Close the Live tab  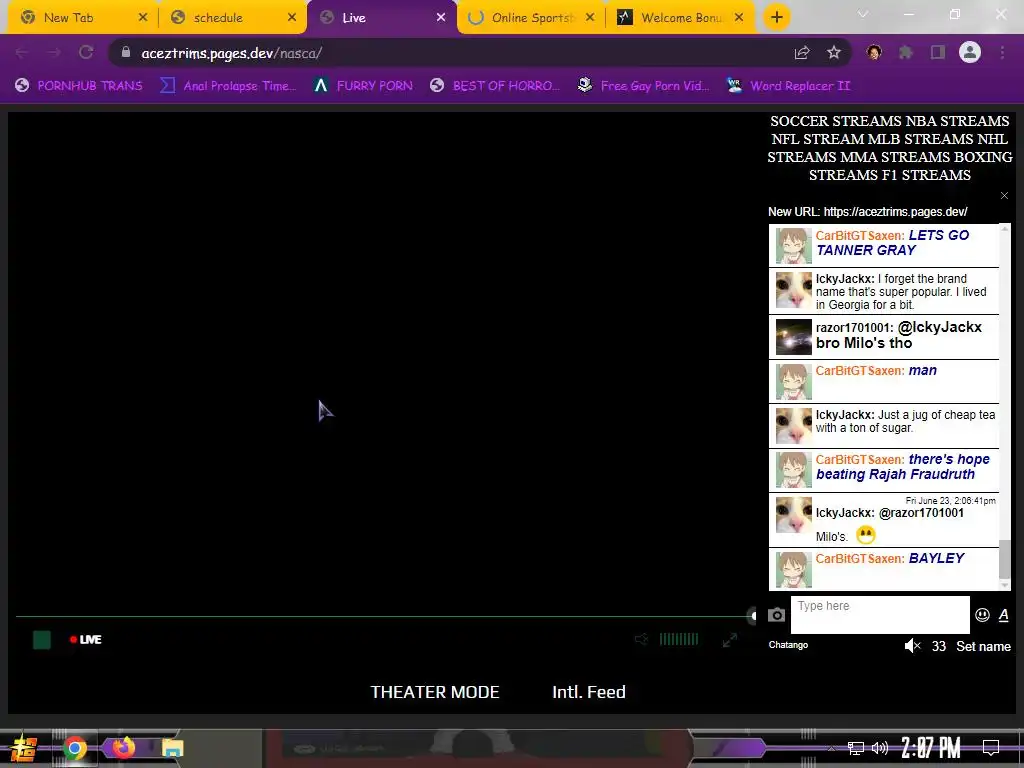pos(441,18)
